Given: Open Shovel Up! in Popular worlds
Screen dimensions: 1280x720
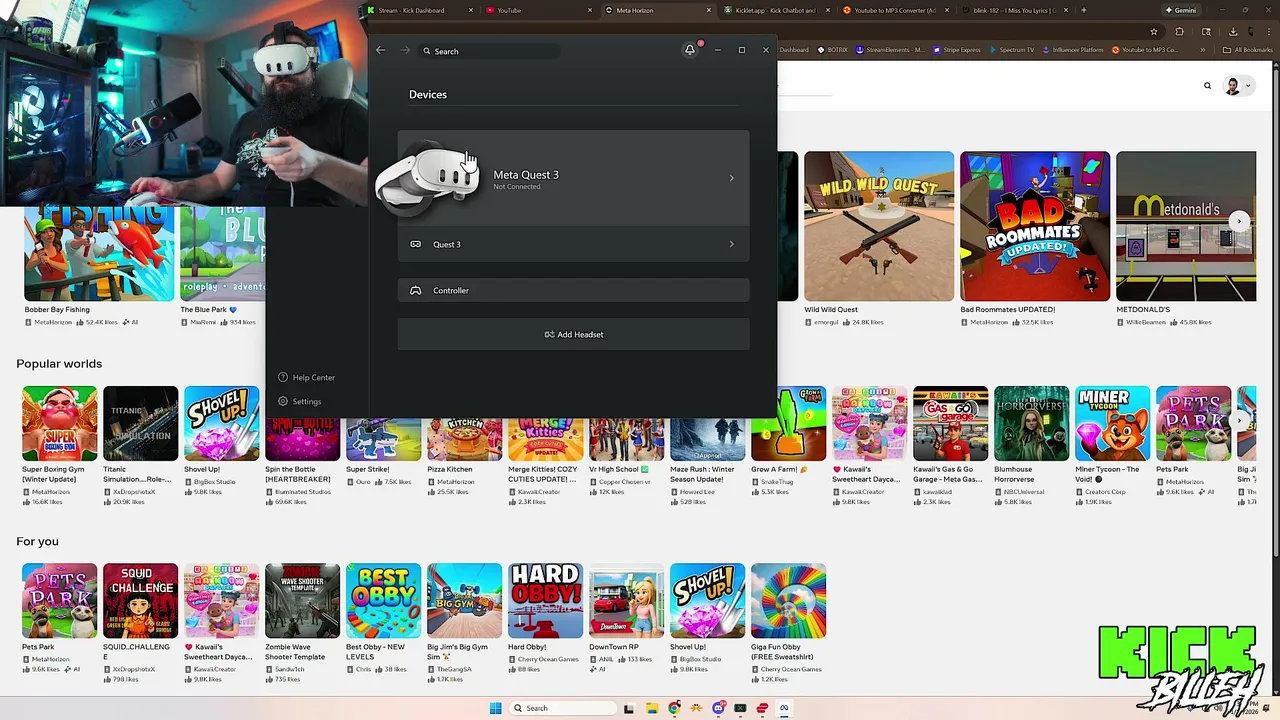Looking at the screenshot, I should (x=221, y=423).
